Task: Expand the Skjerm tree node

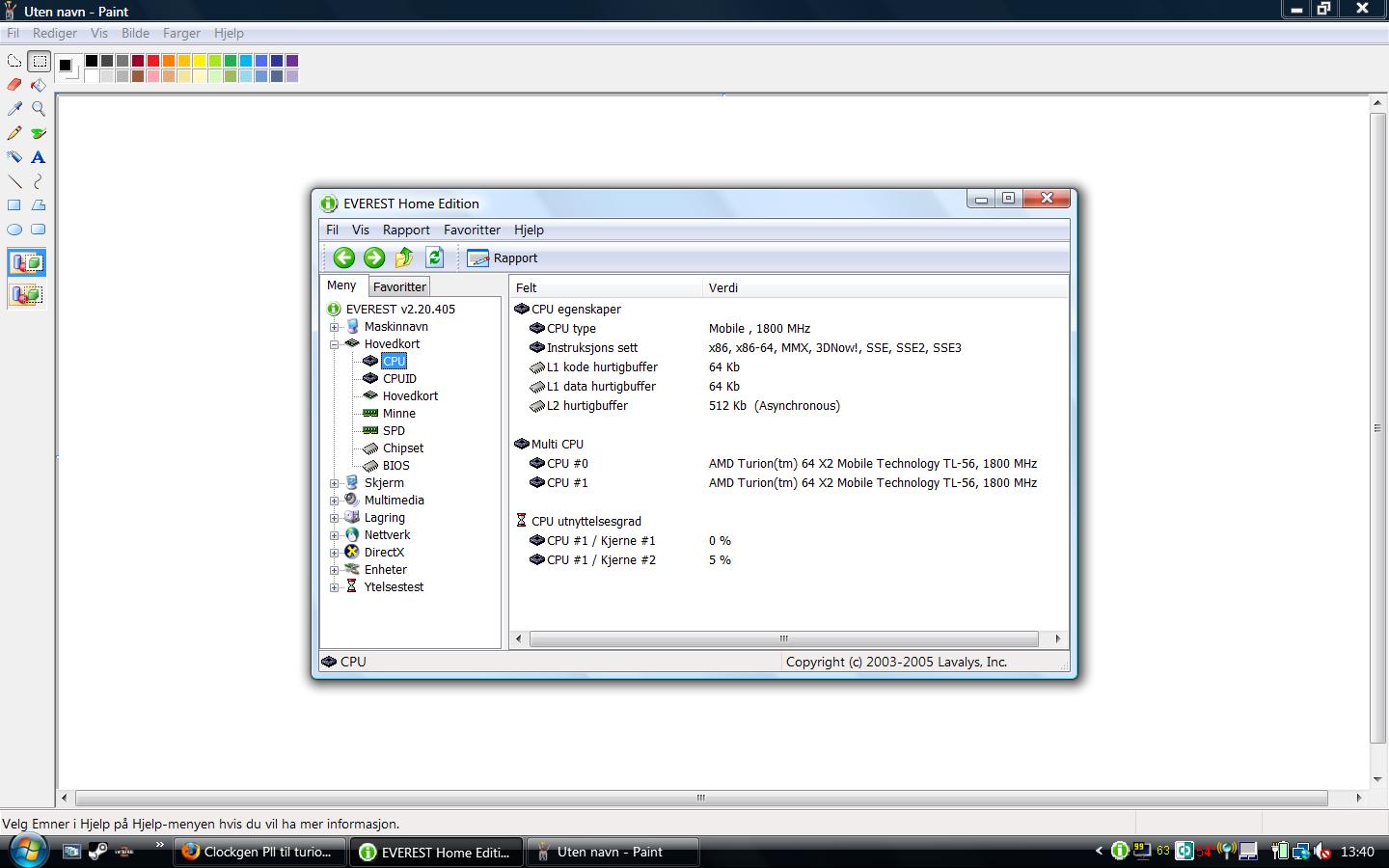Action: 334,483
